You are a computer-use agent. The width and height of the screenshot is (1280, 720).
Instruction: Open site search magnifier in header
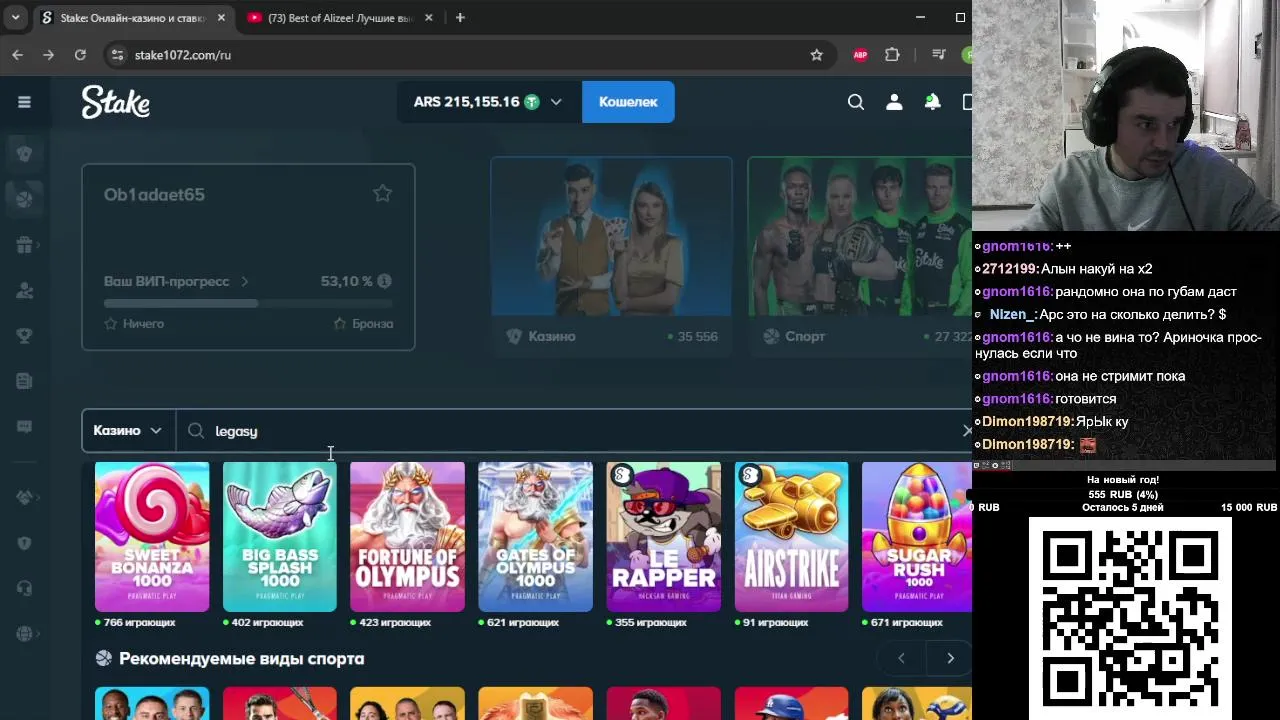(x=856, y=102)
